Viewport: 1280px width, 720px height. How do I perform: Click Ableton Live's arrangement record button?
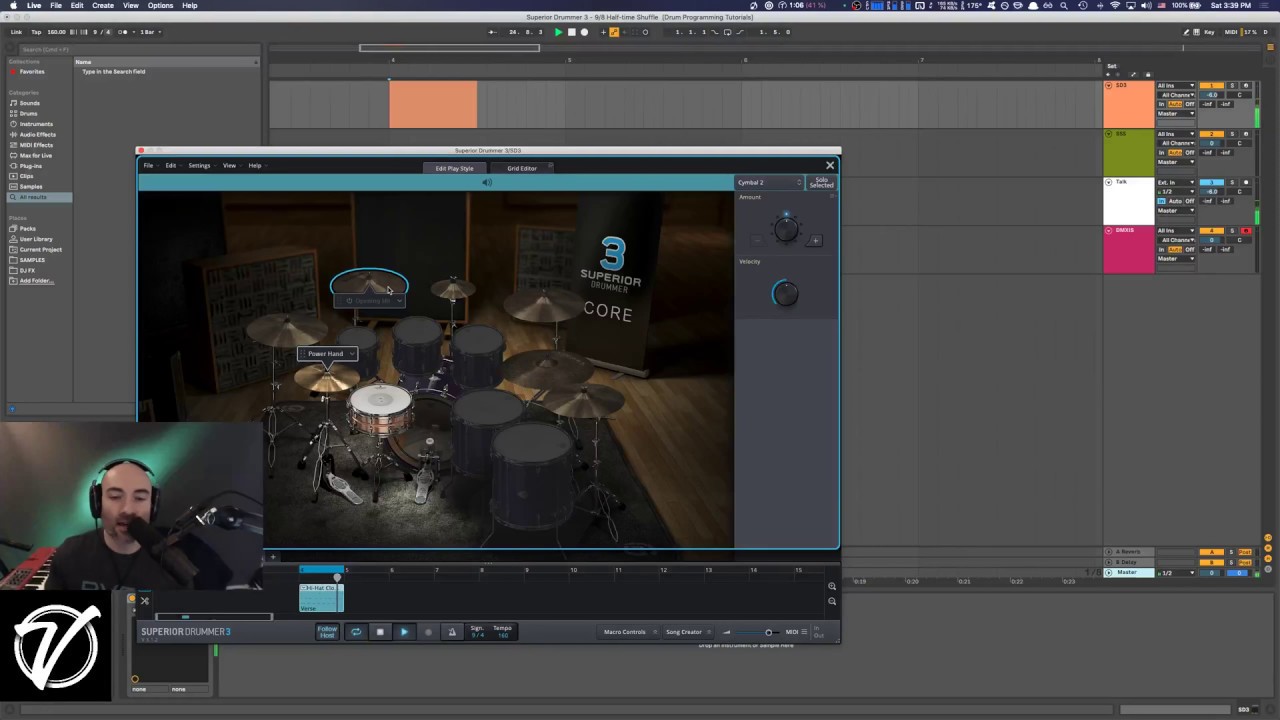[585, 32]
